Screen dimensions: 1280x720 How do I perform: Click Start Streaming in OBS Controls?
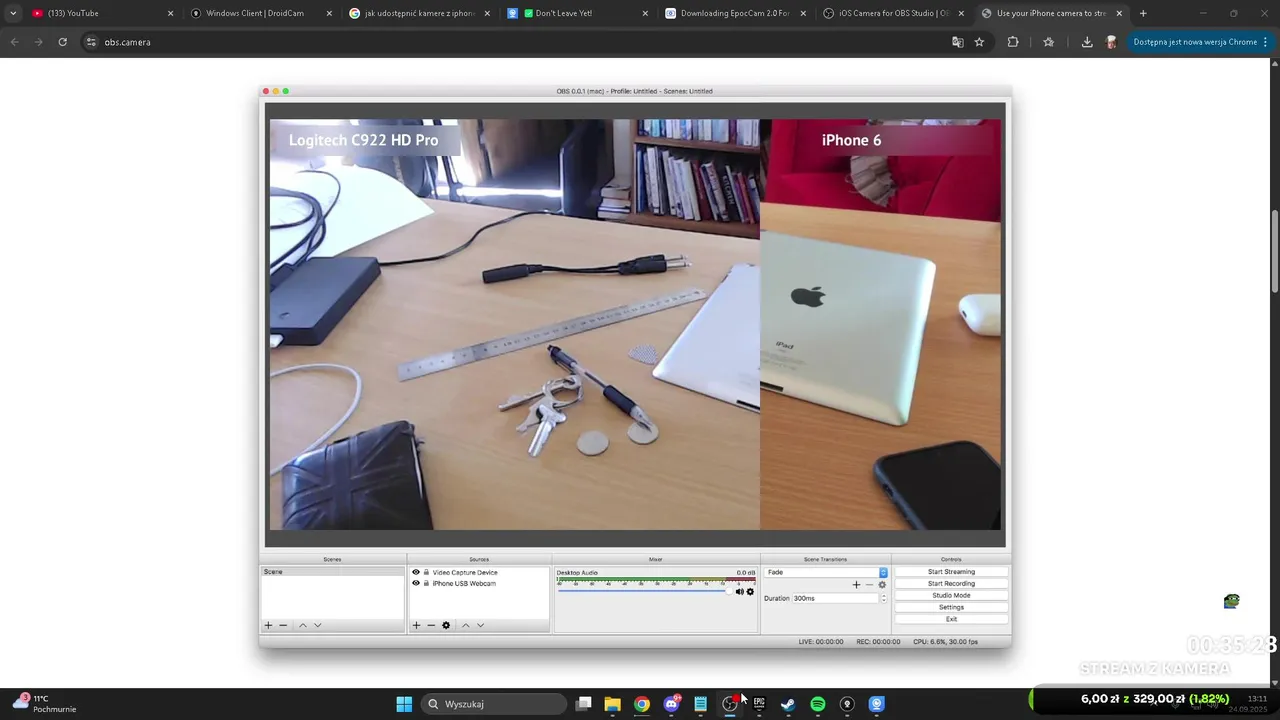951,572
